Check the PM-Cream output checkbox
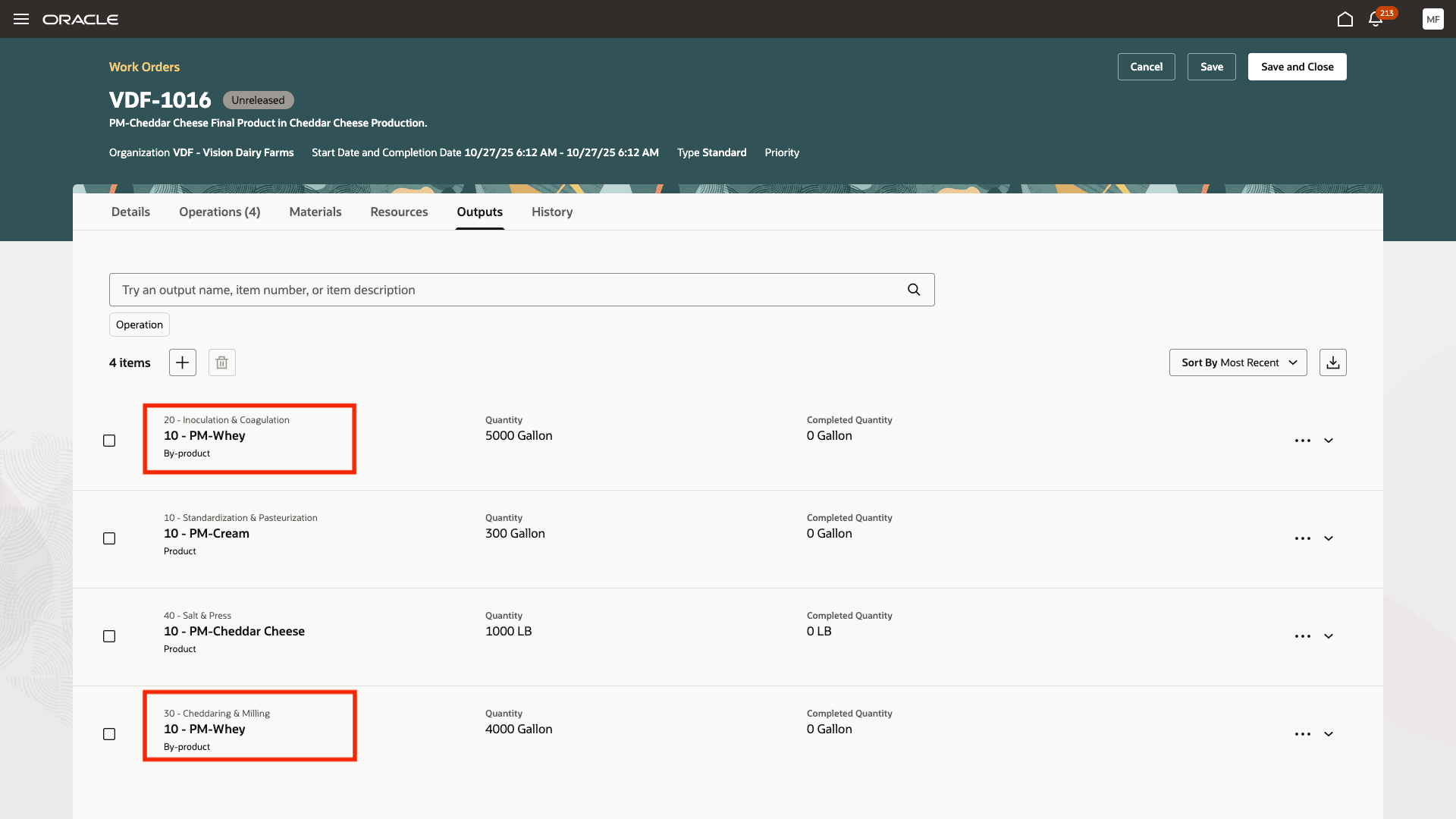This screenshot has width=1456, height=819. 109,538
